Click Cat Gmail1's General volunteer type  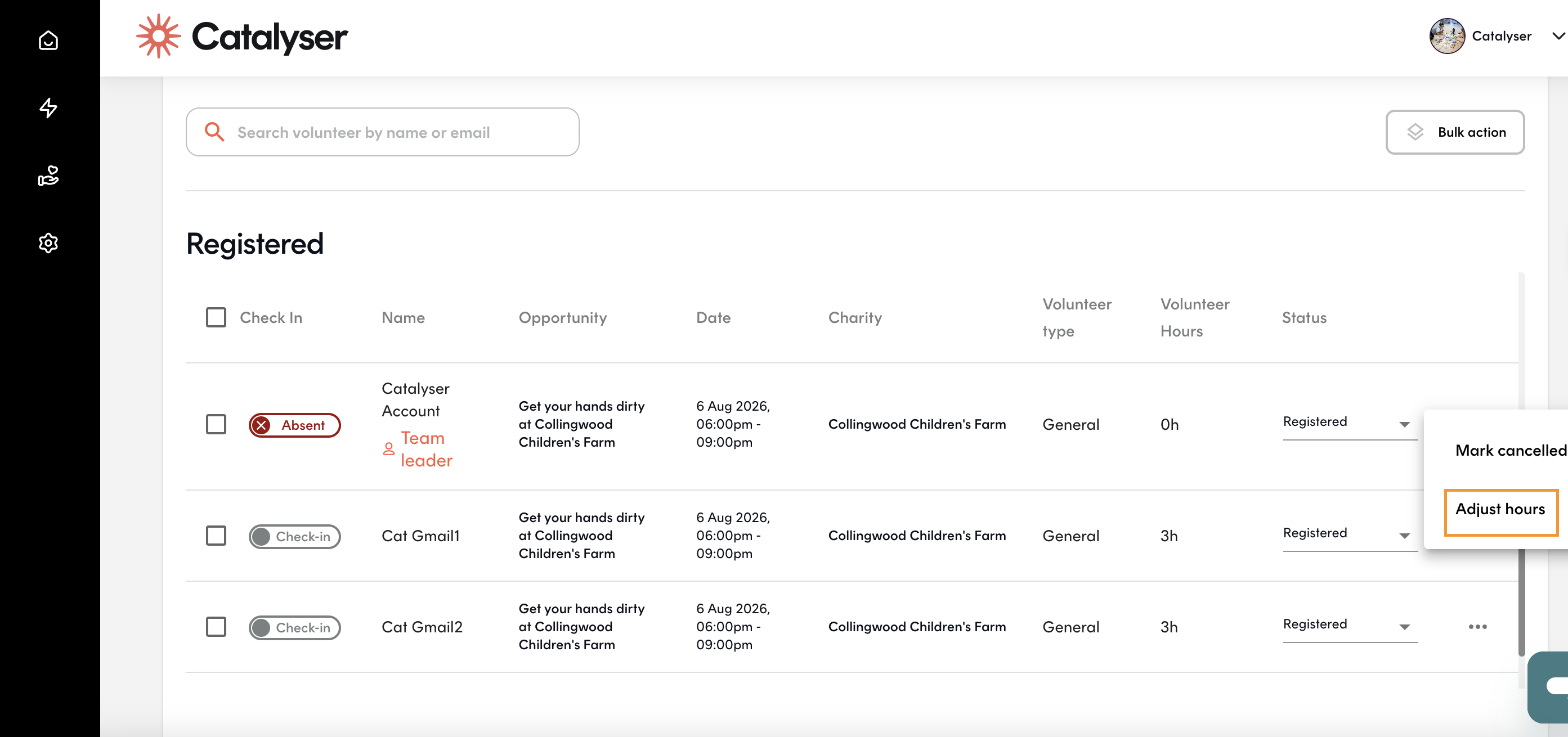(x=1070, y=536)
